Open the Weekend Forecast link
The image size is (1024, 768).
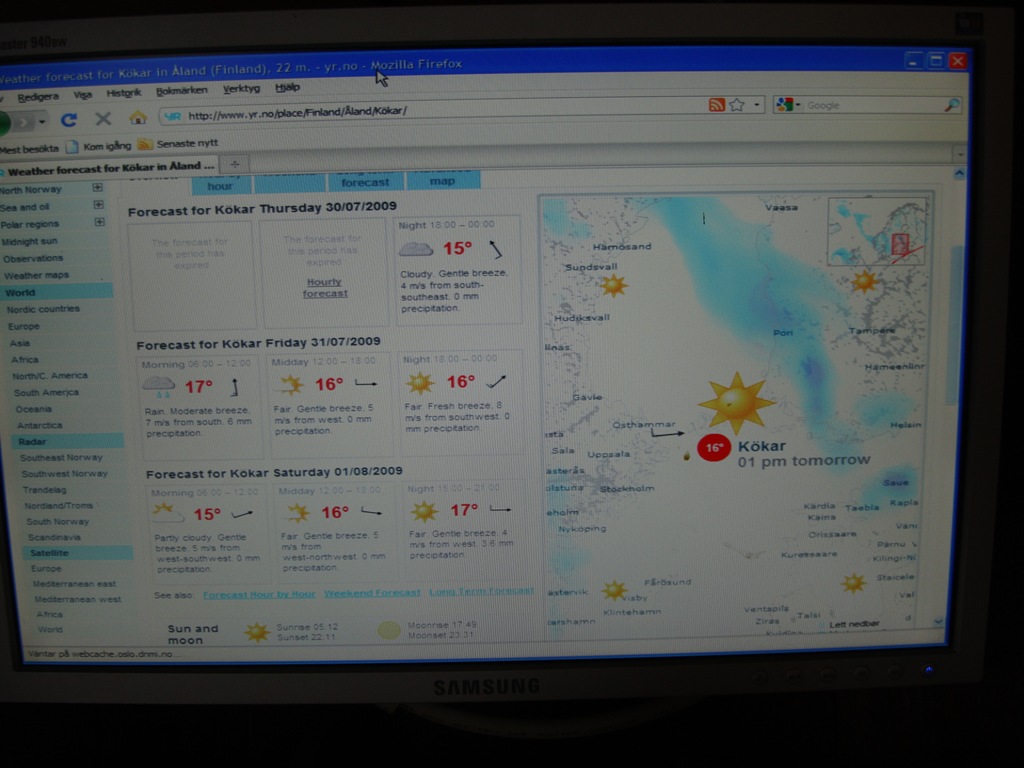pos(372,593)
